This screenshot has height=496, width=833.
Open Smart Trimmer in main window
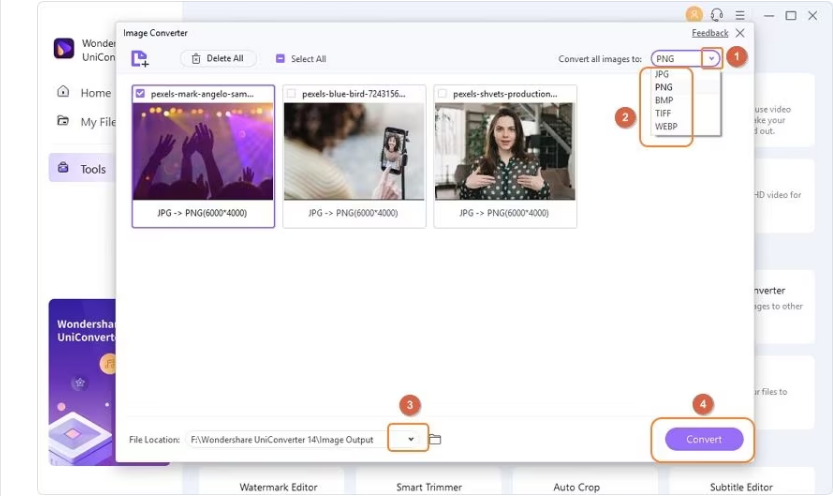pyautogui.click(x=429, y=487)
